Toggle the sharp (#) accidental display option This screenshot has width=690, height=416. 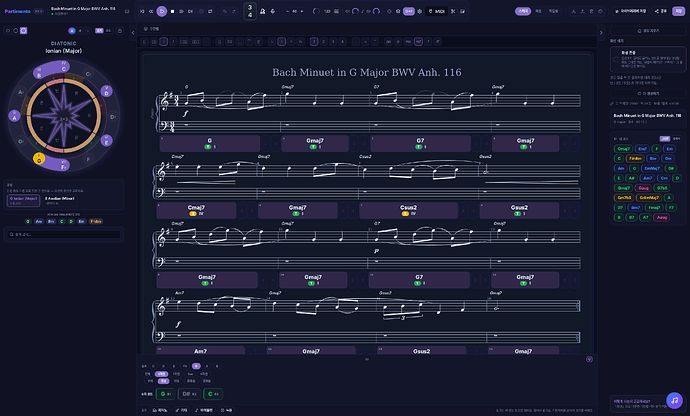[x=80, y=31]
